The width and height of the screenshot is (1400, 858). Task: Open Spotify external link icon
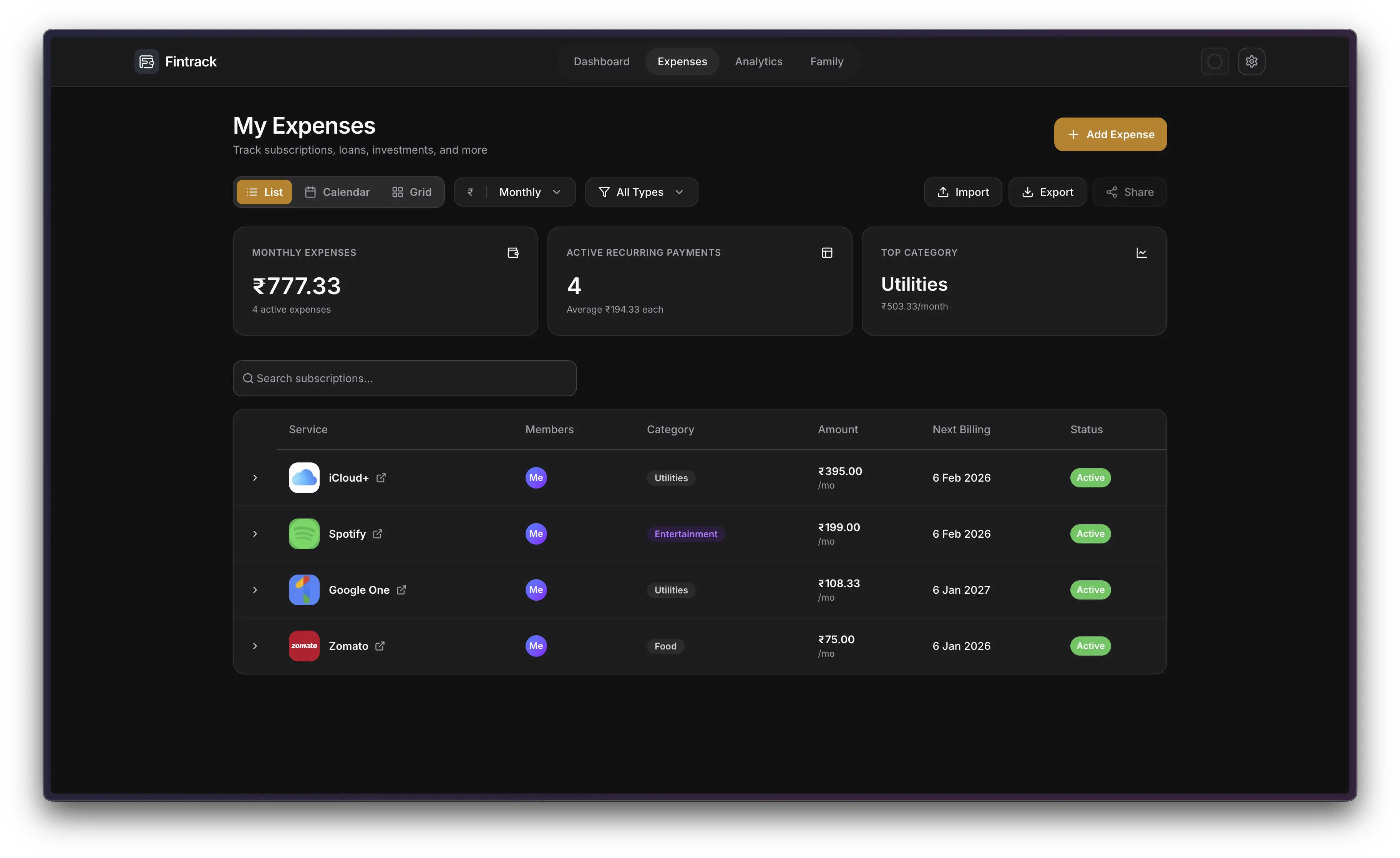point(377,534)
